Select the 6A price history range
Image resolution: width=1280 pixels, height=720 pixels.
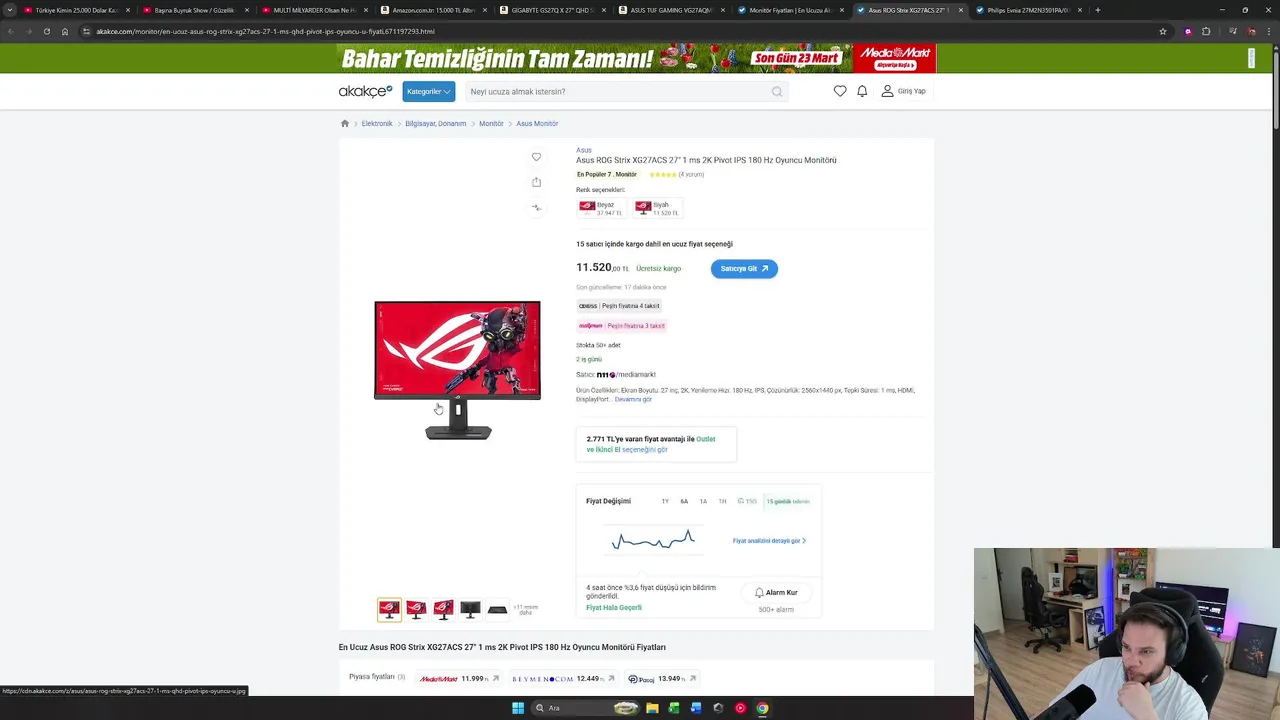(684, 501)
